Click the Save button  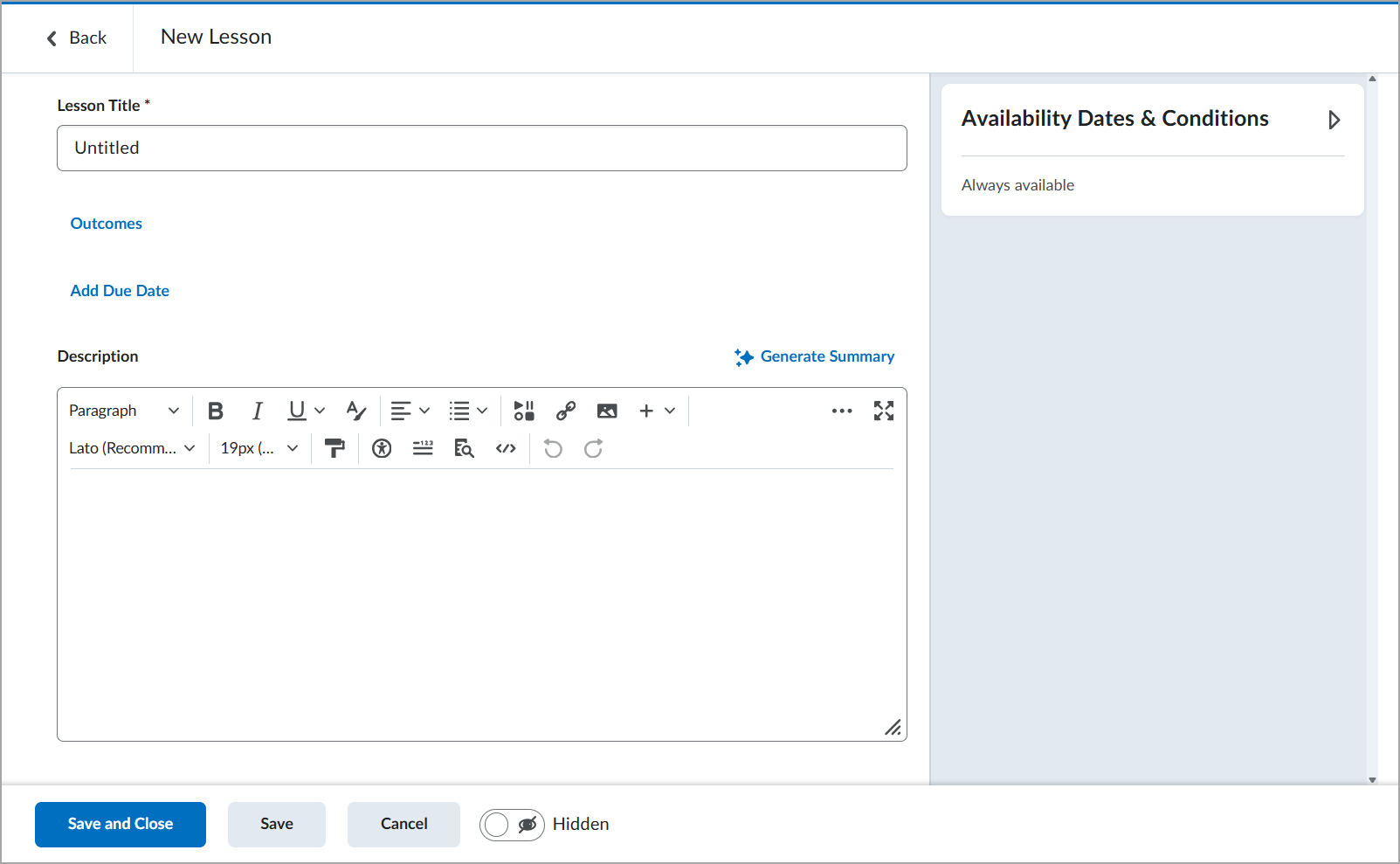click(277, 825)
